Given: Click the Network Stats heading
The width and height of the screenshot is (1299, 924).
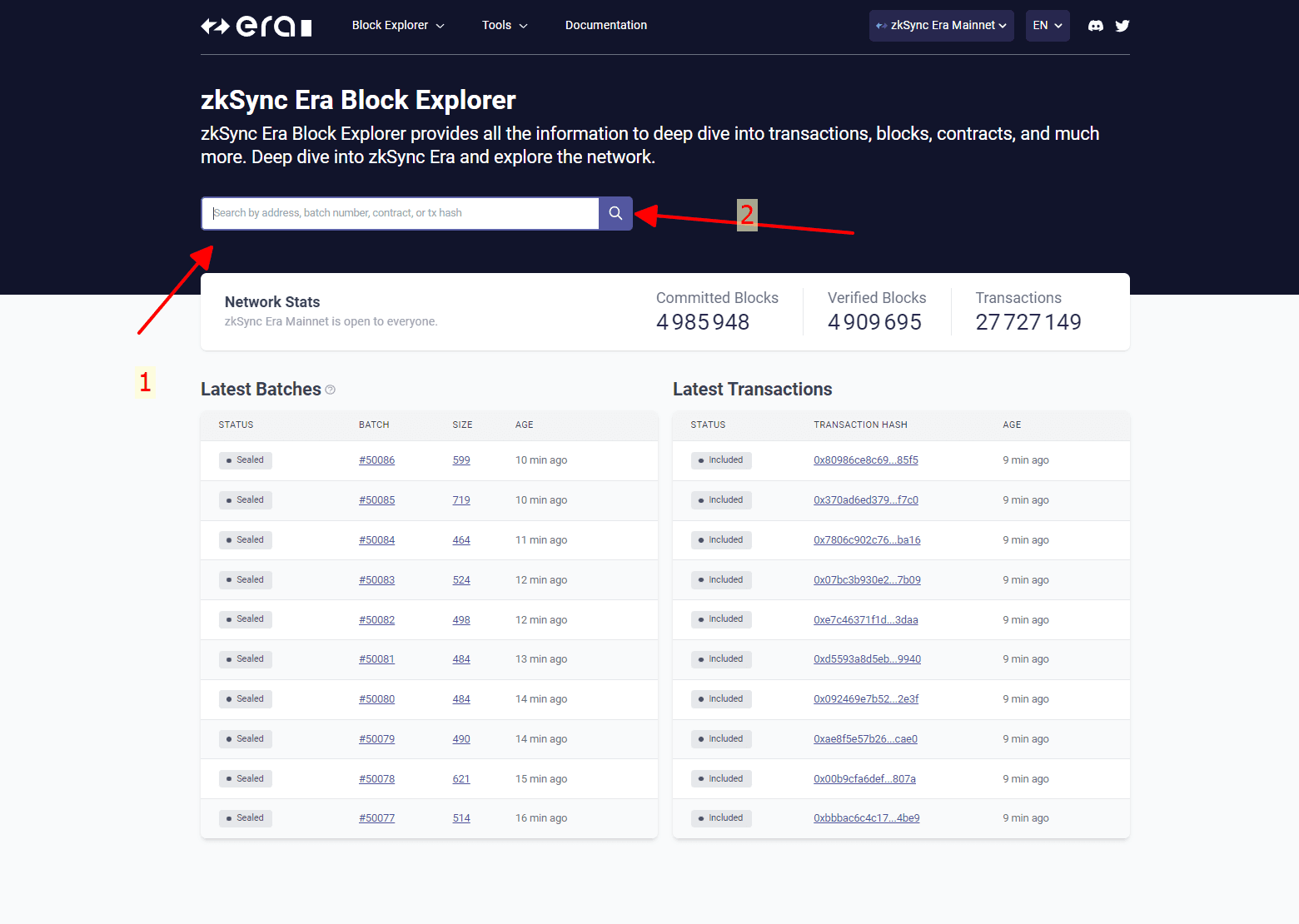Looking at the screenshot, I should click(x=272, y=302).
